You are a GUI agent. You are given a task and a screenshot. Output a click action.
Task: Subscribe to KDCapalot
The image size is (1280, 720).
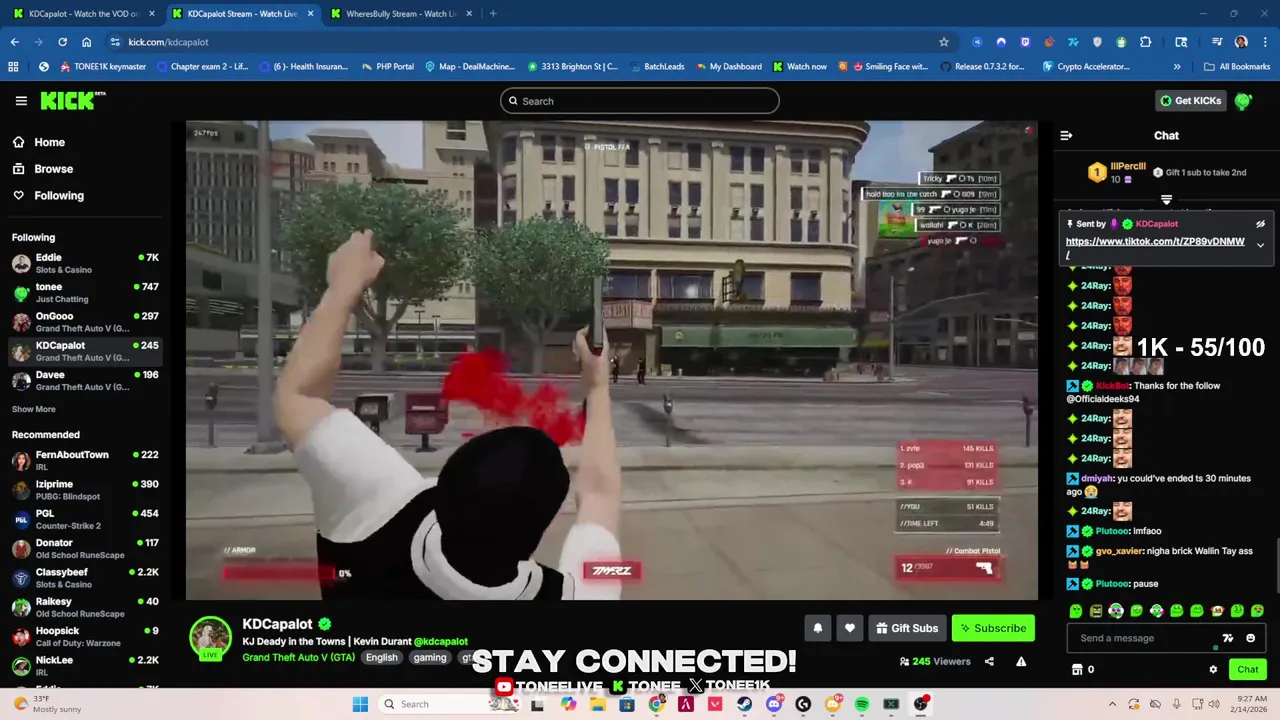pyautogui.click(x=993, y=628)
